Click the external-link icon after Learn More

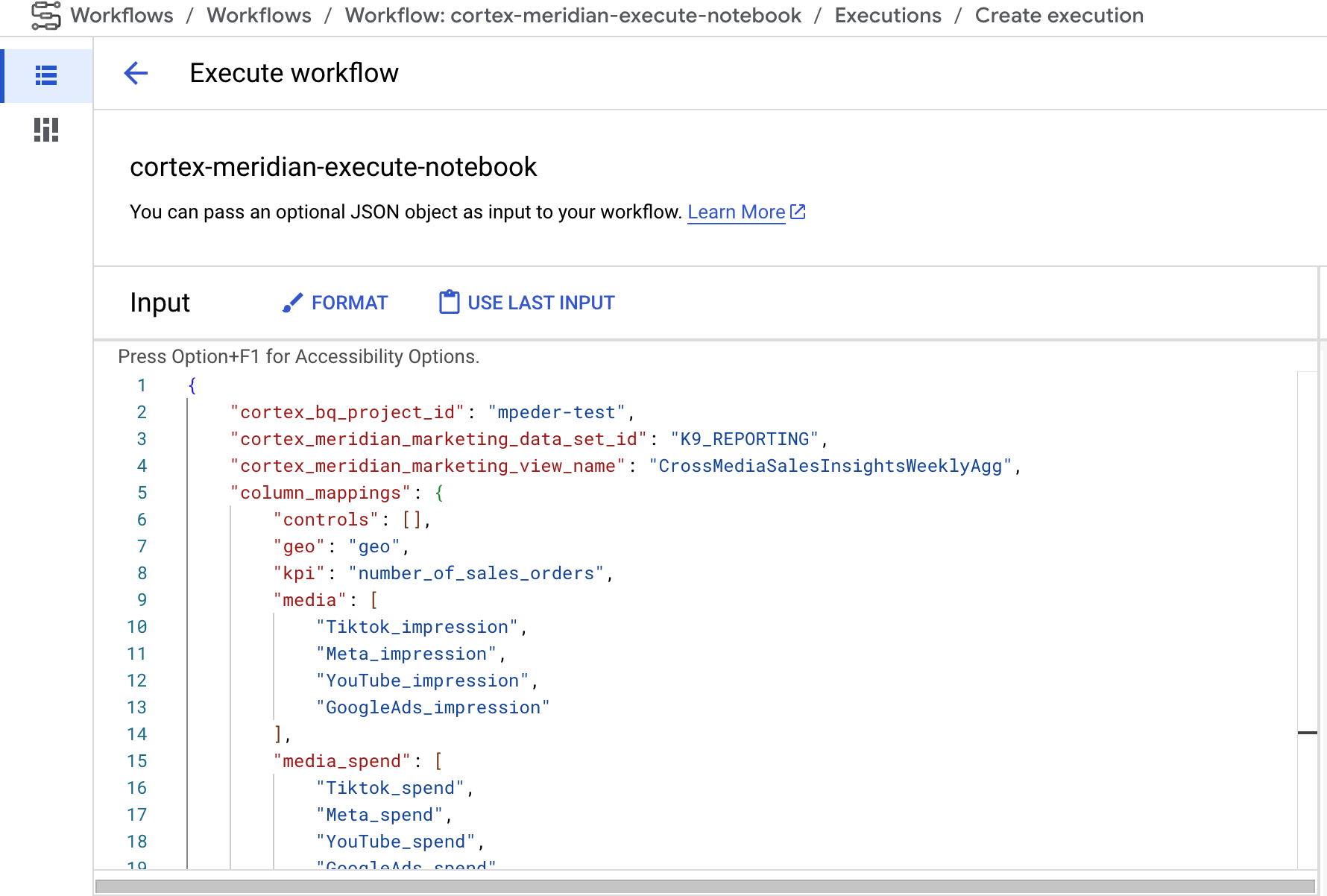[x=797, y=212]
